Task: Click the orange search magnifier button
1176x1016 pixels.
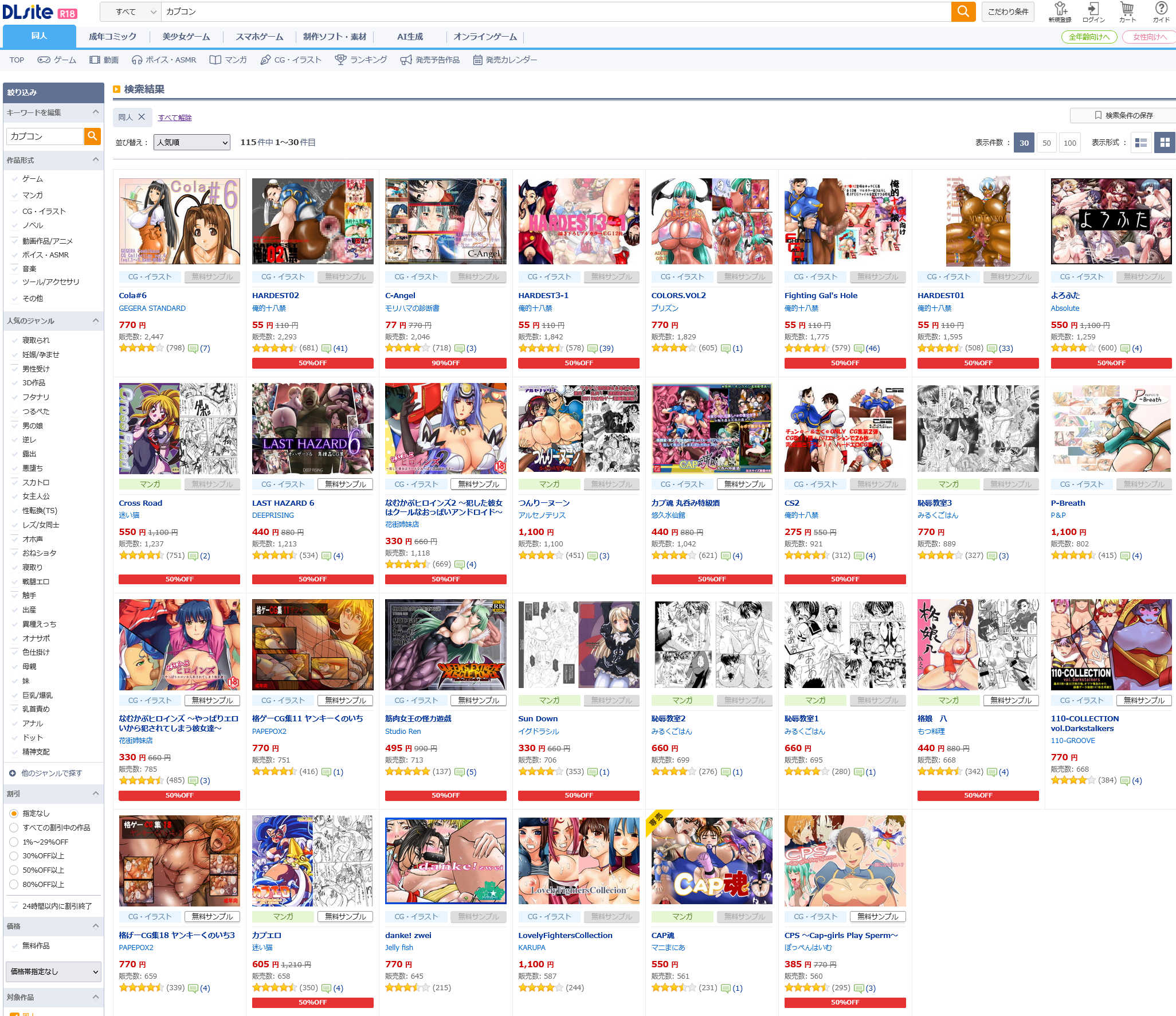Action: pyautogui.click(x=963, y=11)
